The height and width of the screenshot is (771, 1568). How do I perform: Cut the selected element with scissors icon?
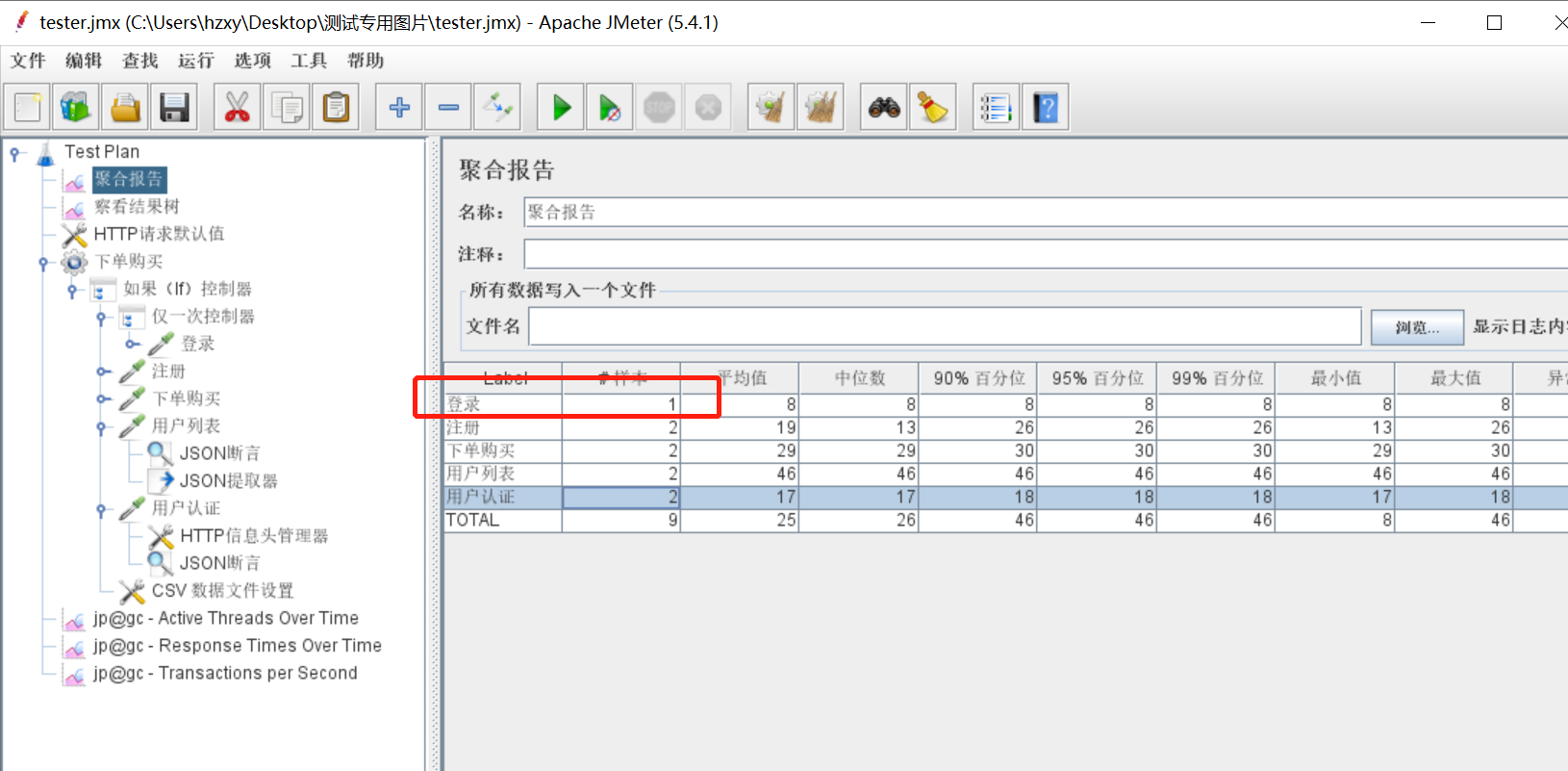coord(238,107)
